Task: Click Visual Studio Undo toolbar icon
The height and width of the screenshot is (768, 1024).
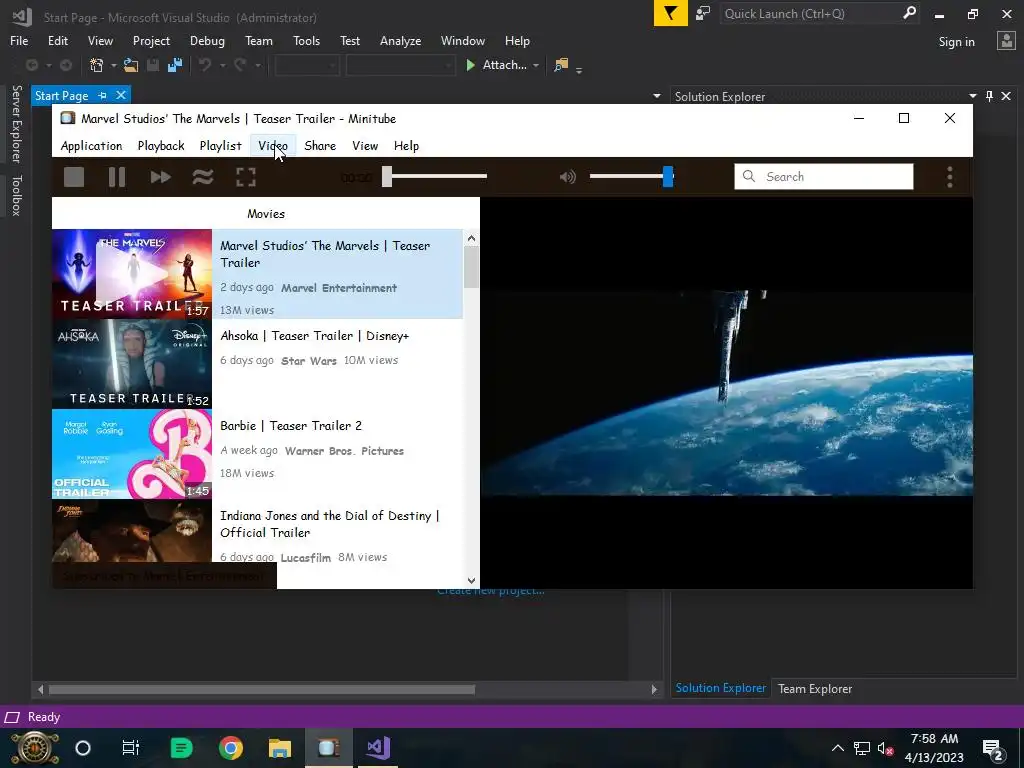Action: point(205,65)
